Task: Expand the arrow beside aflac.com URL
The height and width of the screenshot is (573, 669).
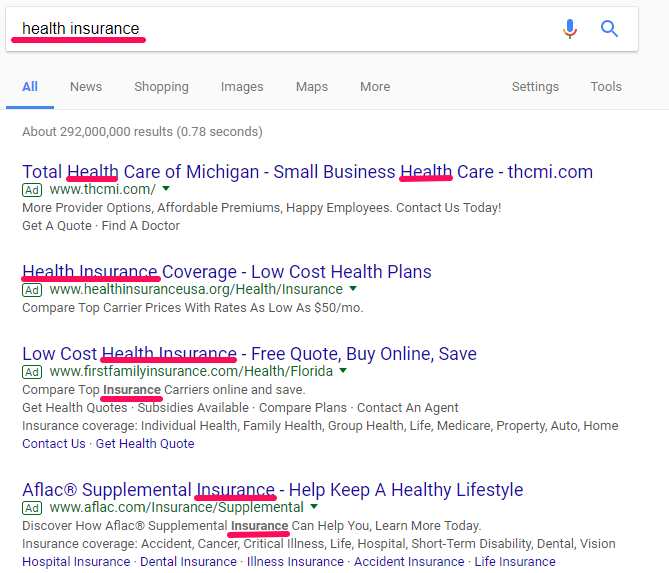Action: [314, 507]
